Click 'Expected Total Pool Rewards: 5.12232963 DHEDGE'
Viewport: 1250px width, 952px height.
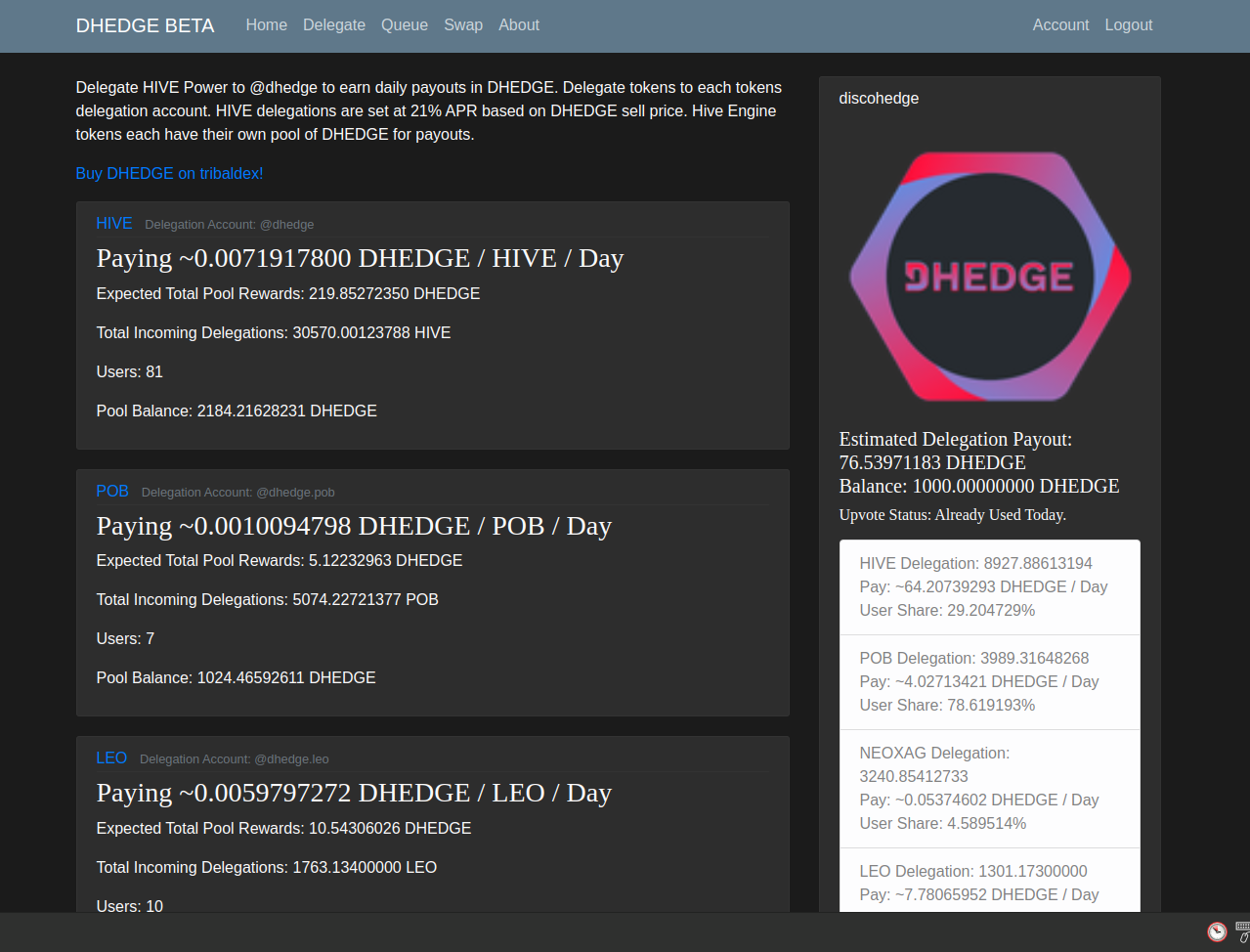(280, 561)
